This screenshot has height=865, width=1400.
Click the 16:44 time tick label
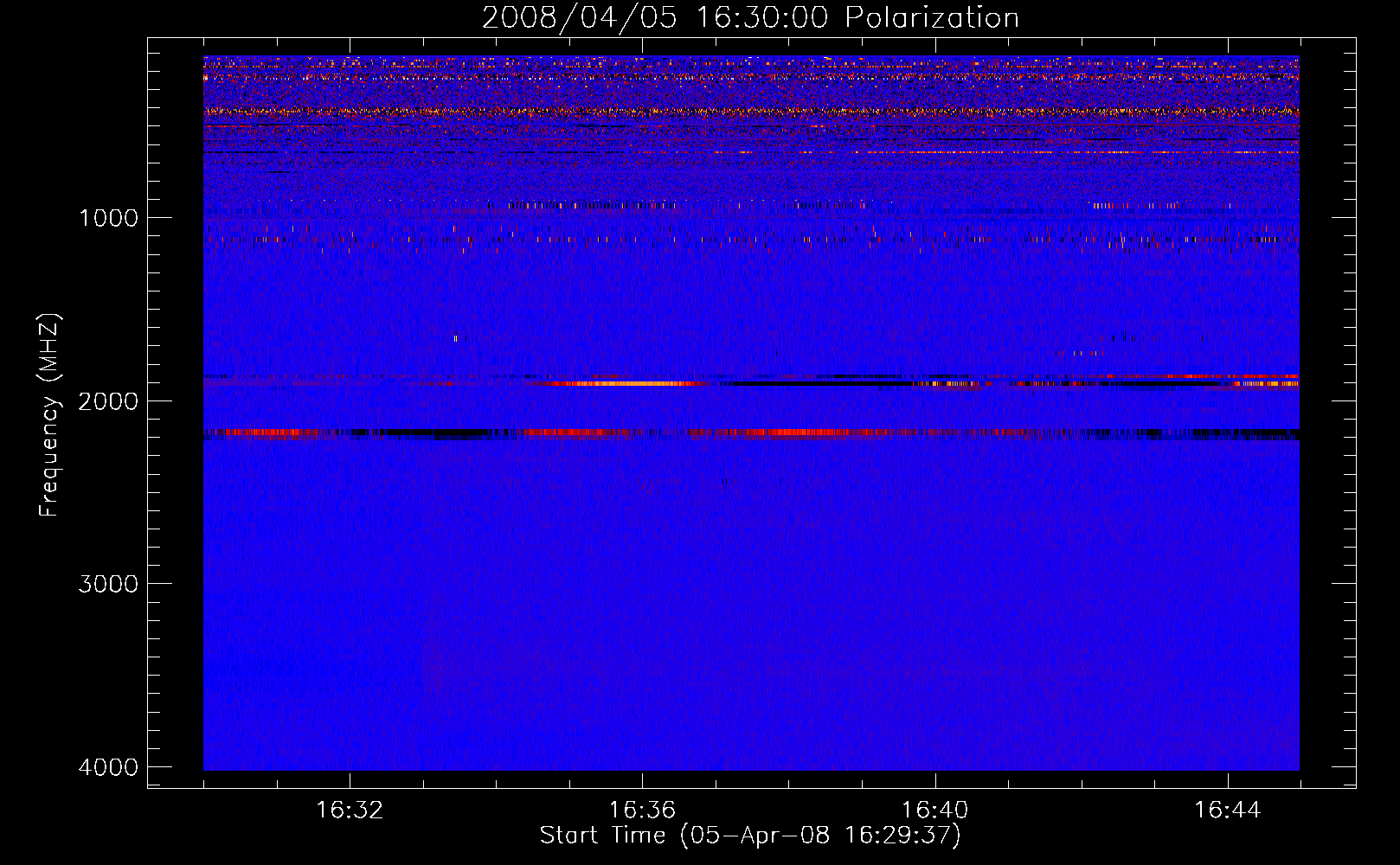tap(1228, 811)
